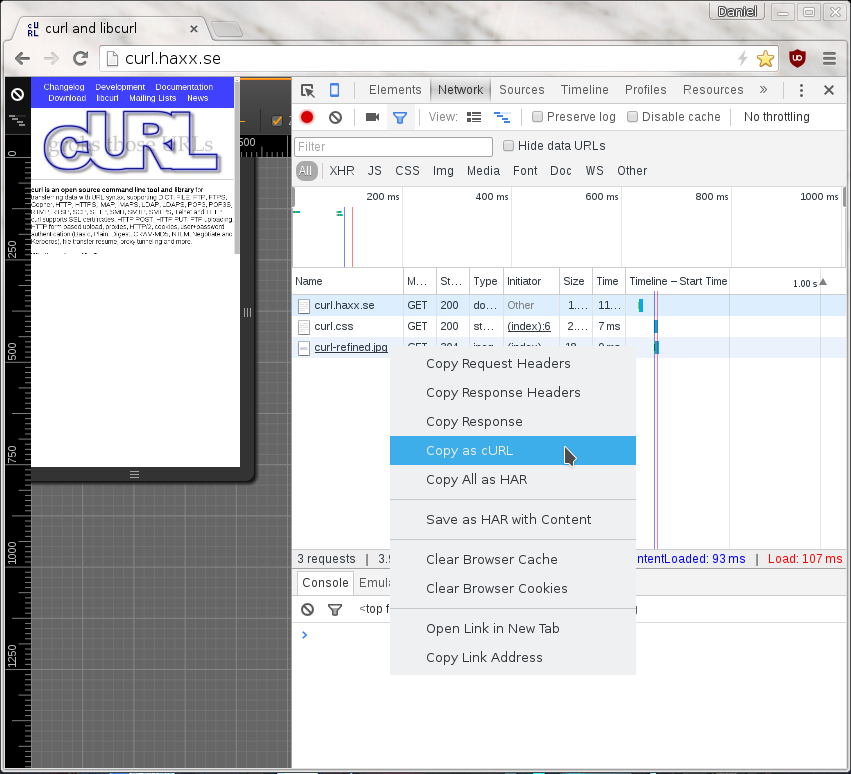Start screencast capture with the camera icon

[371, 117]
